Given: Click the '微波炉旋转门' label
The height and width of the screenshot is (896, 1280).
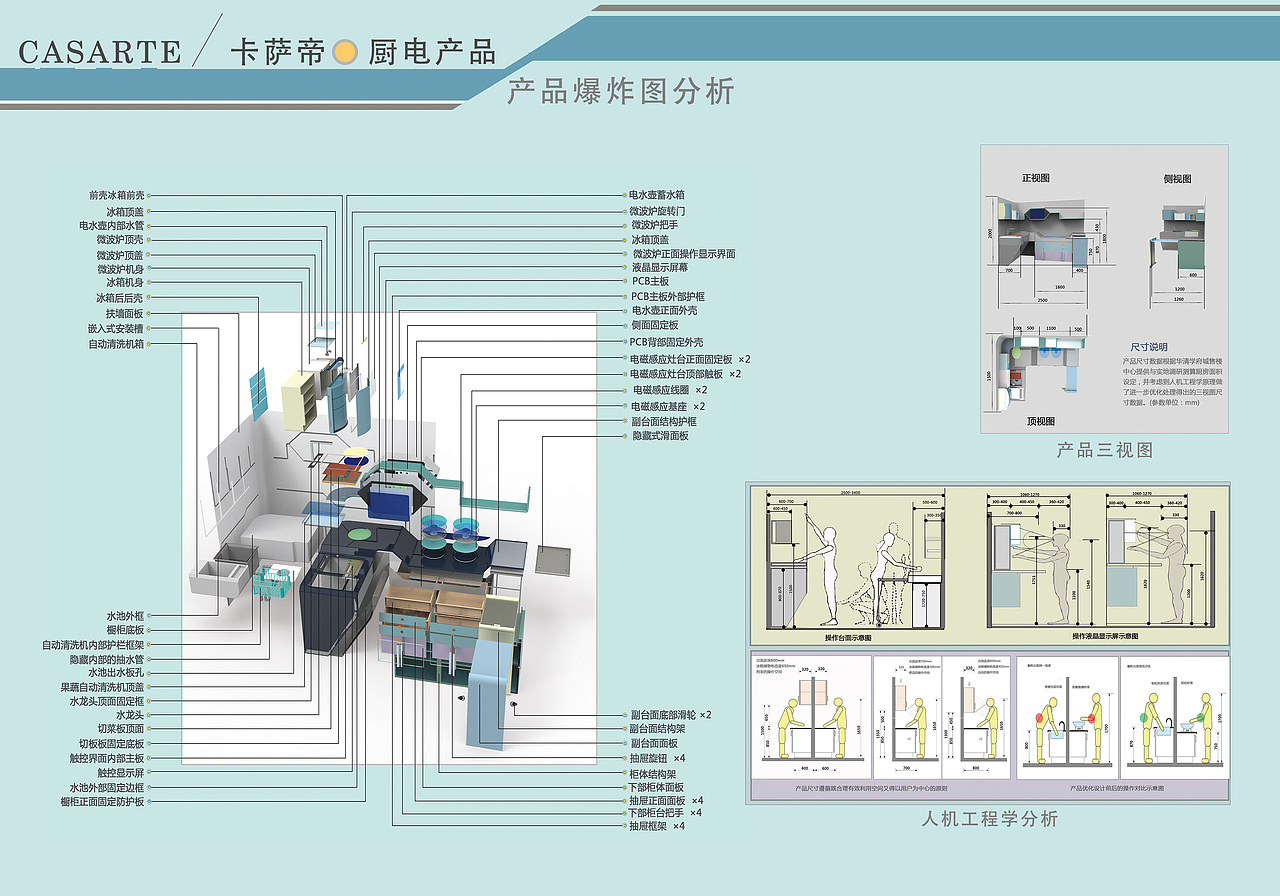Looking at the screenshot, I should tap(657, 211).
